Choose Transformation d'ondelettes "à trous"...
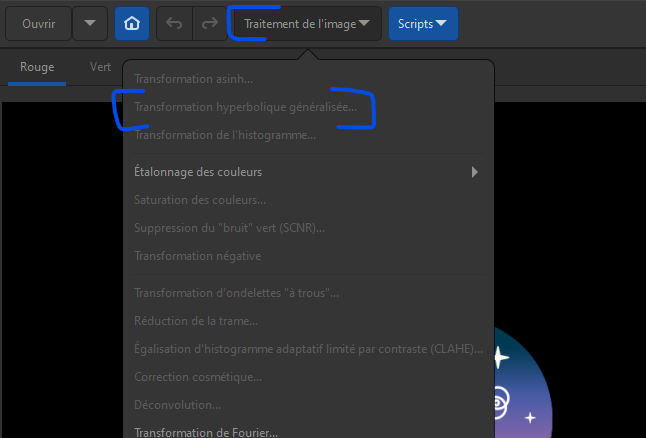The width and height of the screenshot is (646, 438). click(x=308, y=293)
